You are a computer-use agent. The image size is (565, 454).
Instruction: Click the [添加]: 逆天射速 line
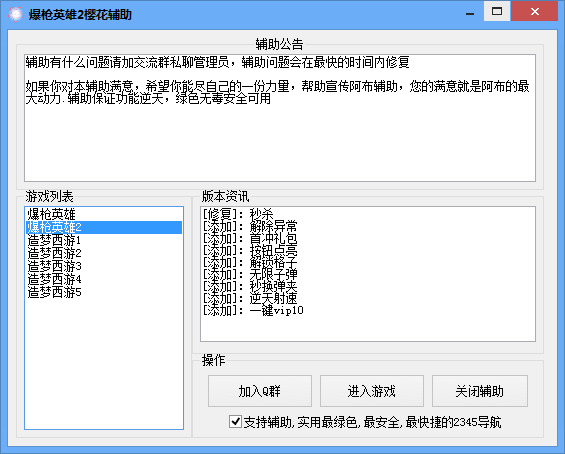(250, 298)
